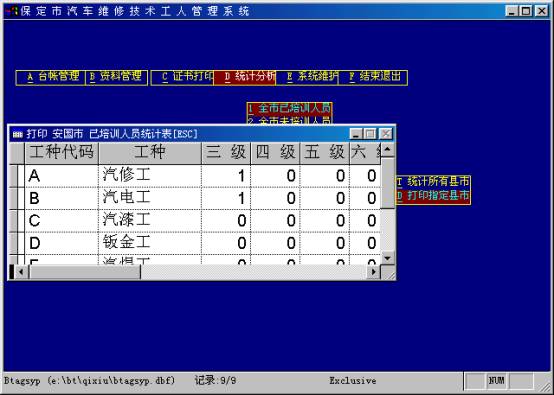Pick the 统计所有县市 option
Image resolution: width=554 pixels, height=395 pixels.
click(434, 182)
